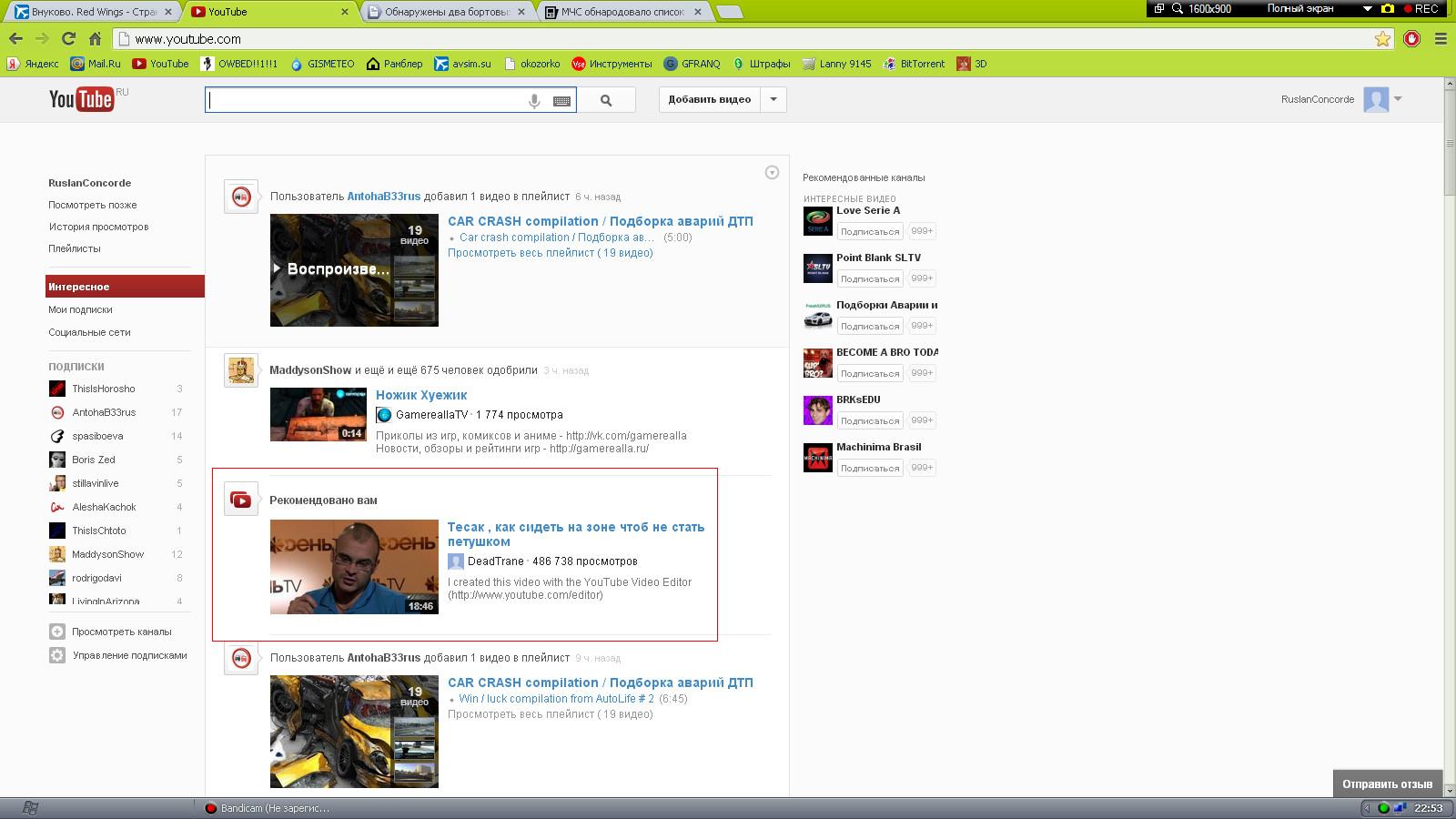Click the Просмотреть каналы plus icon
This screenshot has height=819, width=1456.
pyautogui.click(x=57, y=632)
